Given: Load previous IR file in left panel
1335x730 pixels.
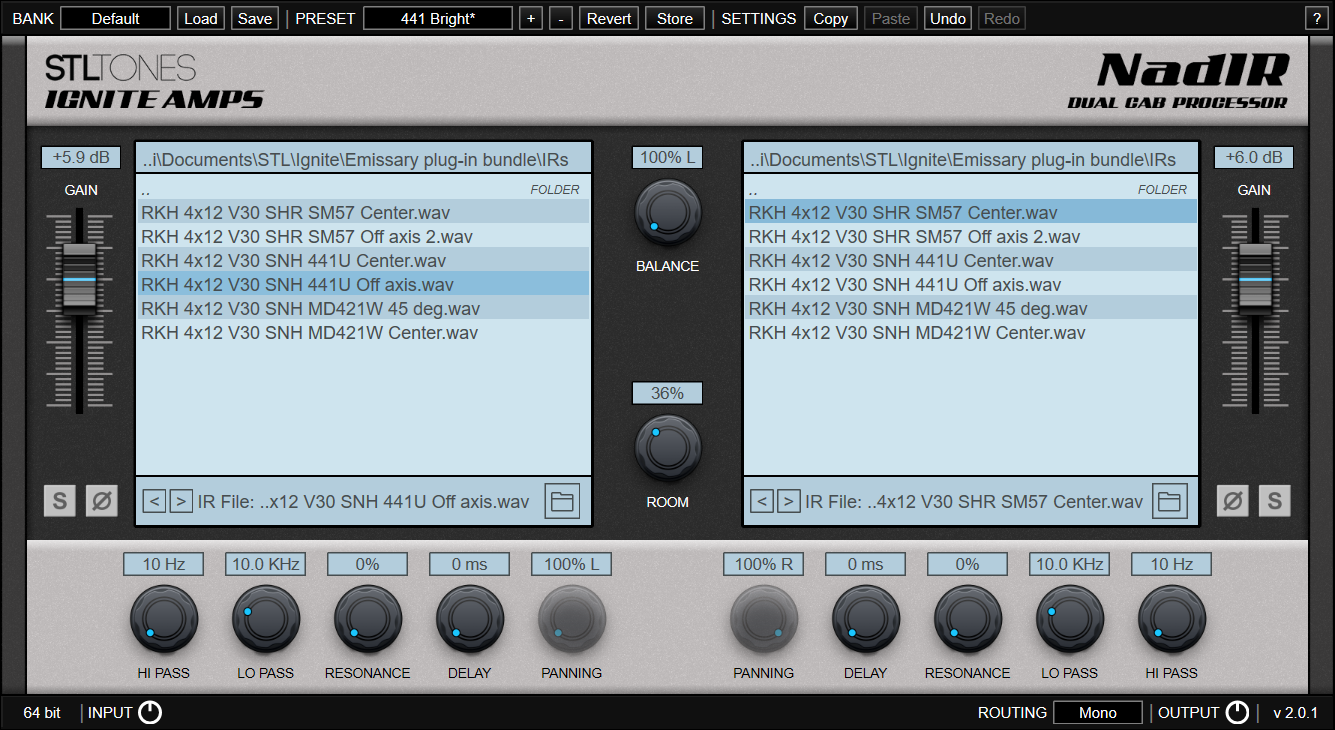Looking at the screenshot, I should tap(154, 501).
